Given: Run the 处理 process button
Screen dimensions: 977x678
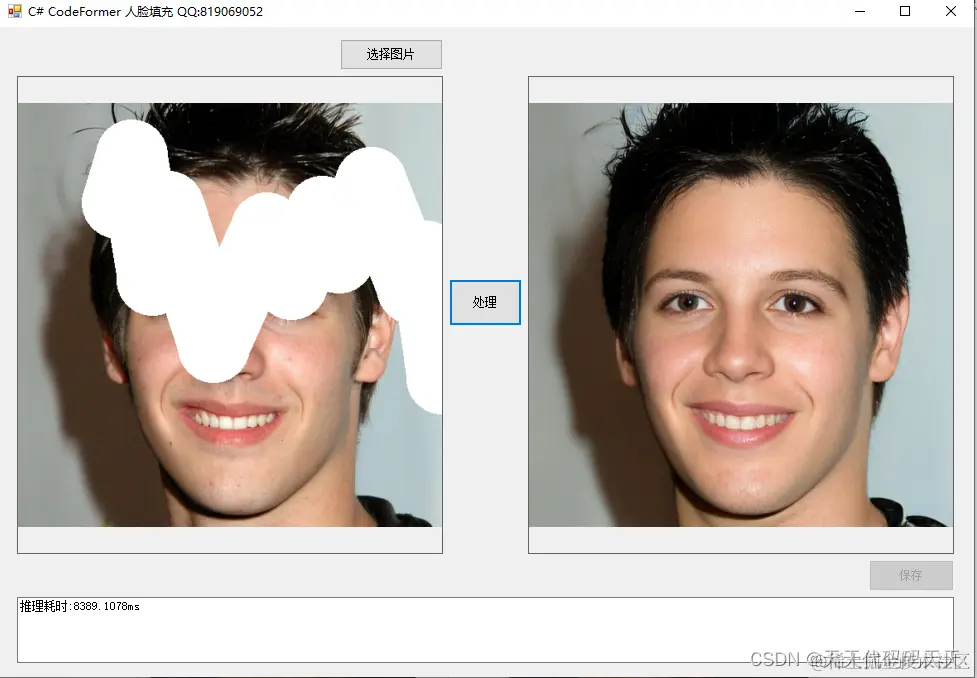Looking at the screenshot, I should [x=485, y=302].
